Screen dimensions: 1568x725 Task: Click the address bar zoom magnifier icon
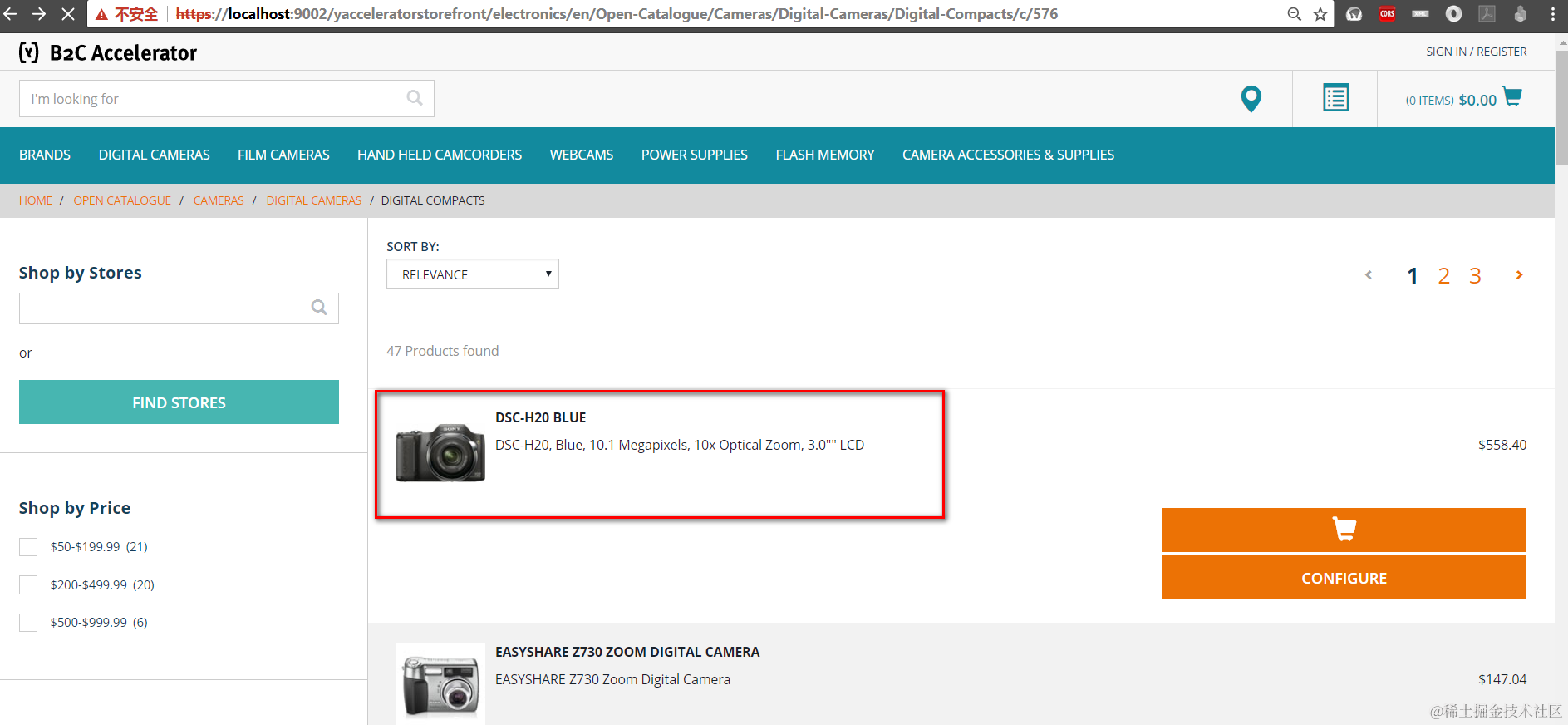click(1294, 14)
